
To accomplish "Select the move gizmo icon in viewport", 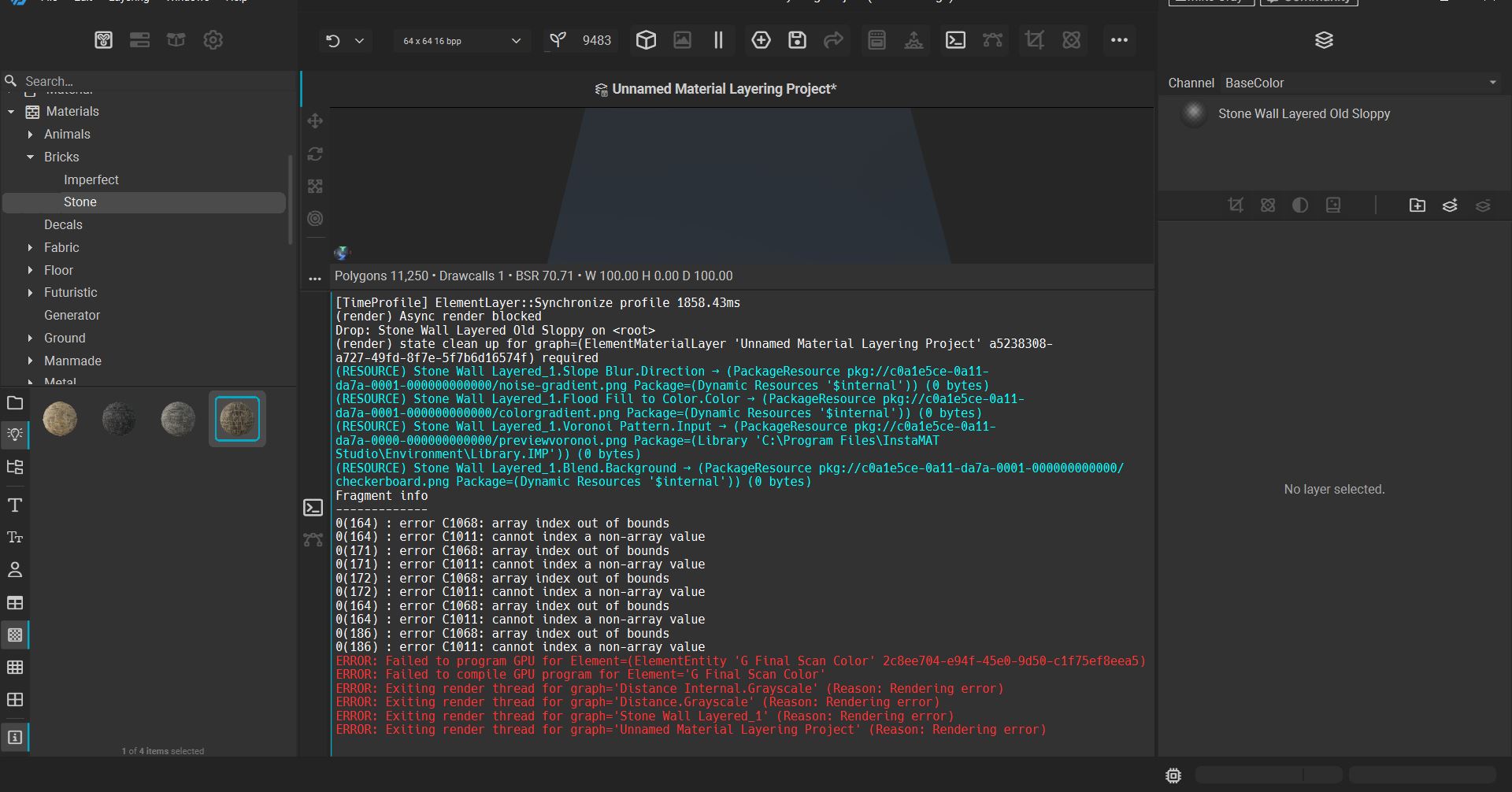I will 315,121.
